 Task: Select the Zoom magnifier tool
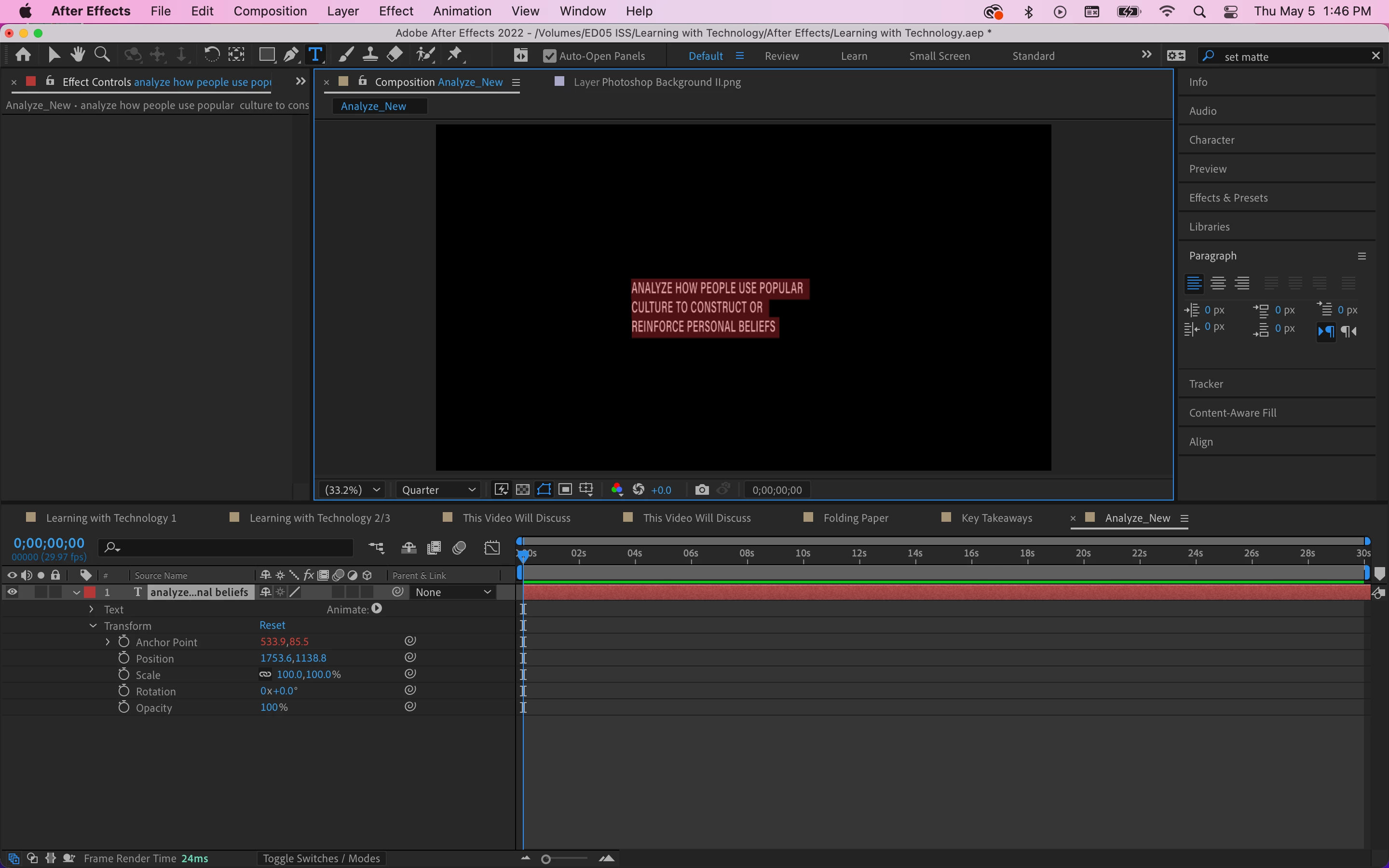pos(102,55)
